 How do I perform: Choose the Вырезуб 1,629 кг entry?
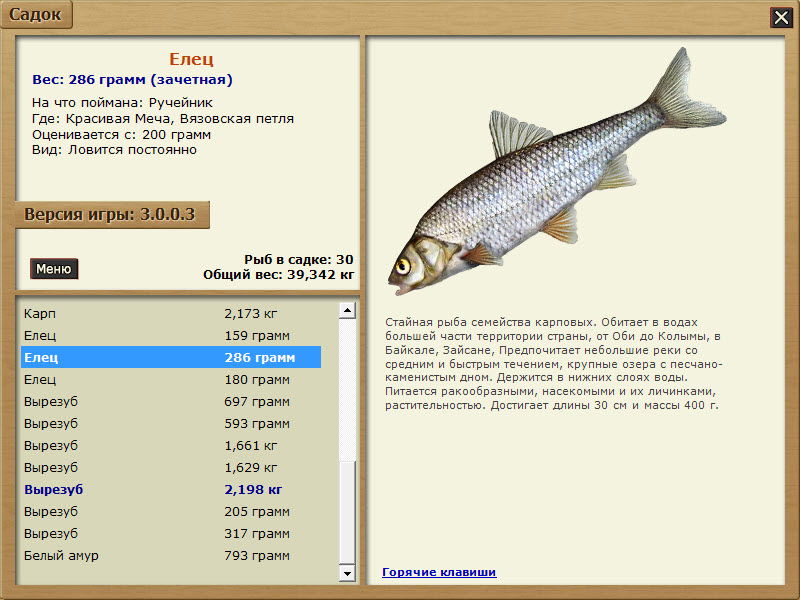170,468
